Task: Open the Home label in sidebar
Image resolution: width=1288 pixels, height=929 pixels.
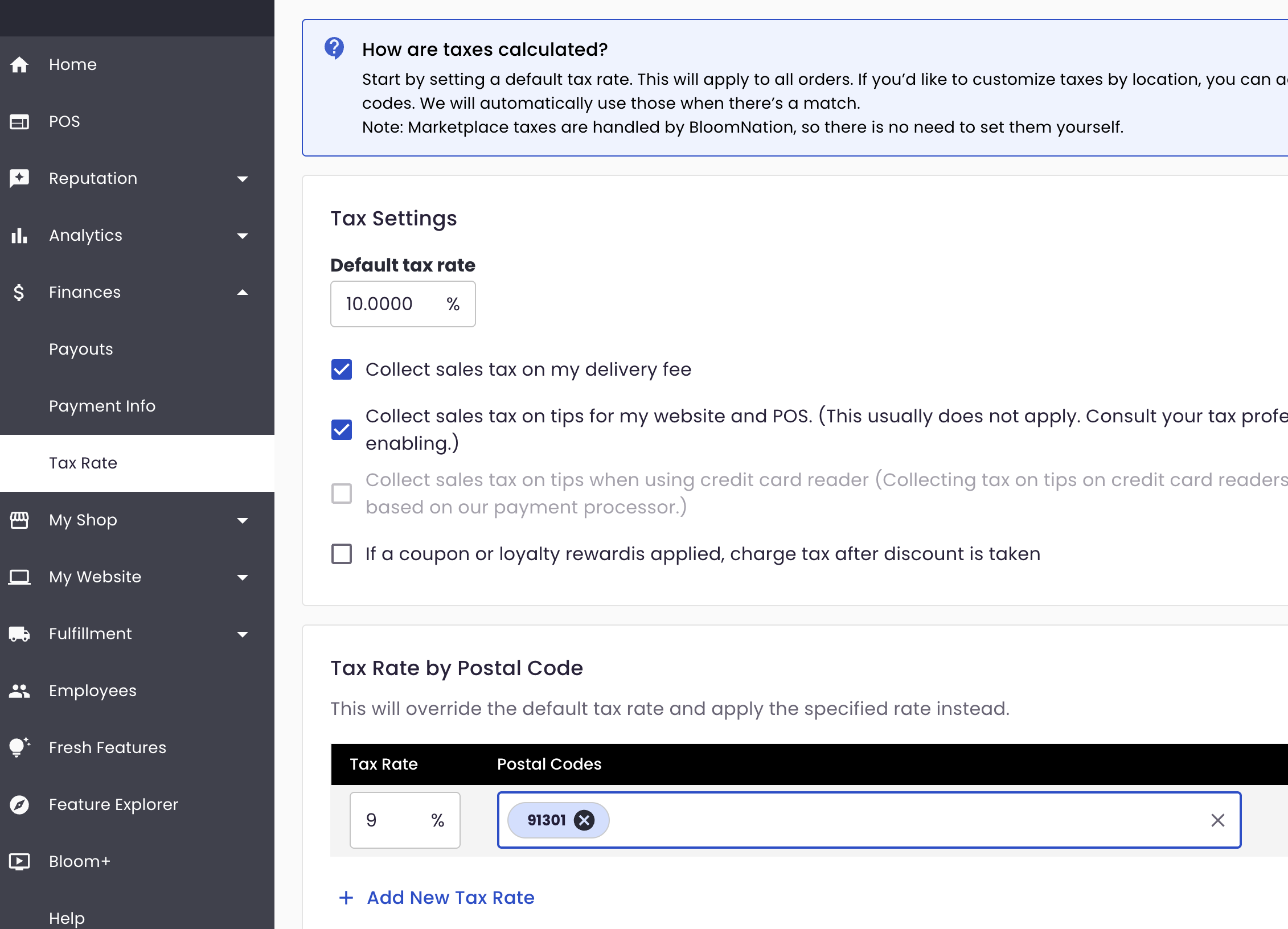Action: tap(73, 65)
